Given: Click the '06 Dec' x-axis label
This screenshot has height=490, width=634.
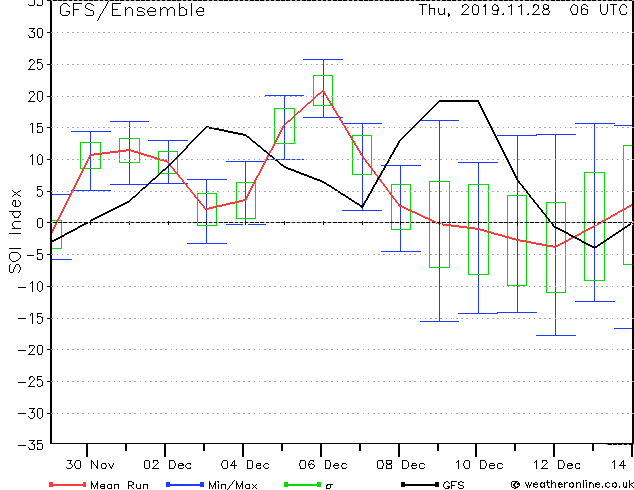Looking at the screenshot, I should coord(323,465).
